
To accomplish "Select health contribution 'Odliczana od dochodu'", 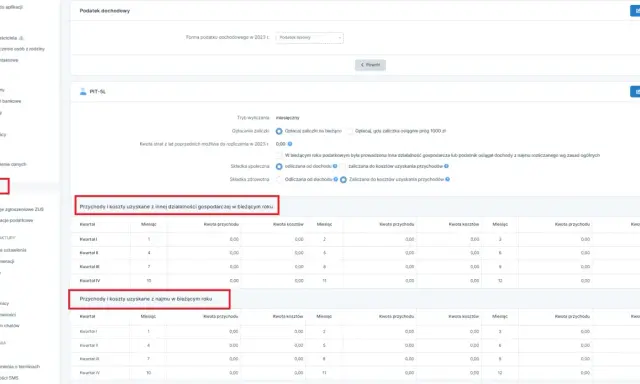I will point(279,179).
